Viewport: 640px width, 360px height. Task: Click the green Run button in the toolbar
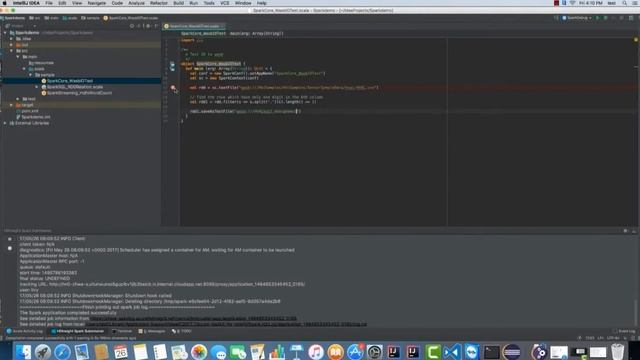coord(598,18)
